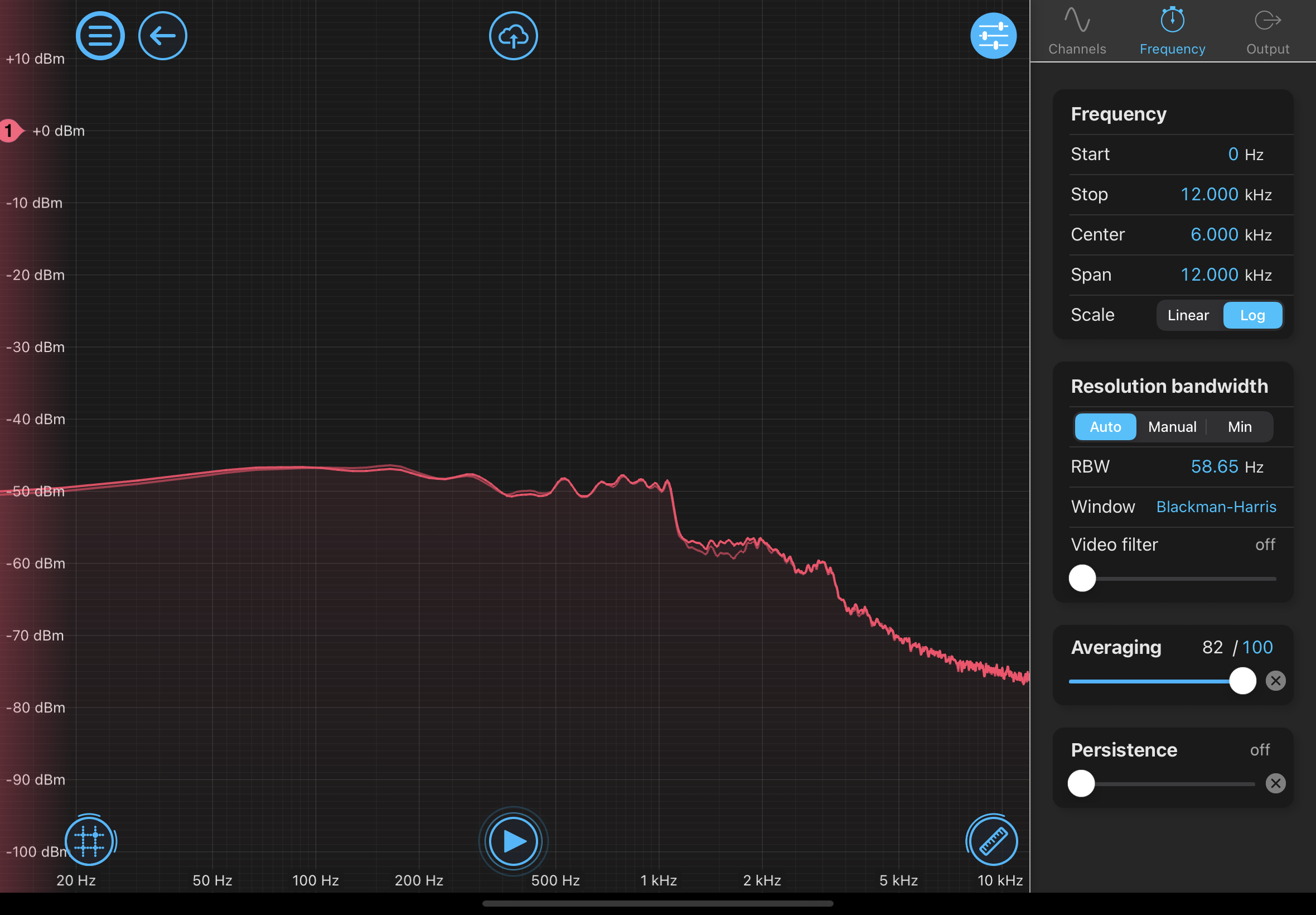
Task: Open the Blackman-Harris window selector
Action: [1216, 507]
